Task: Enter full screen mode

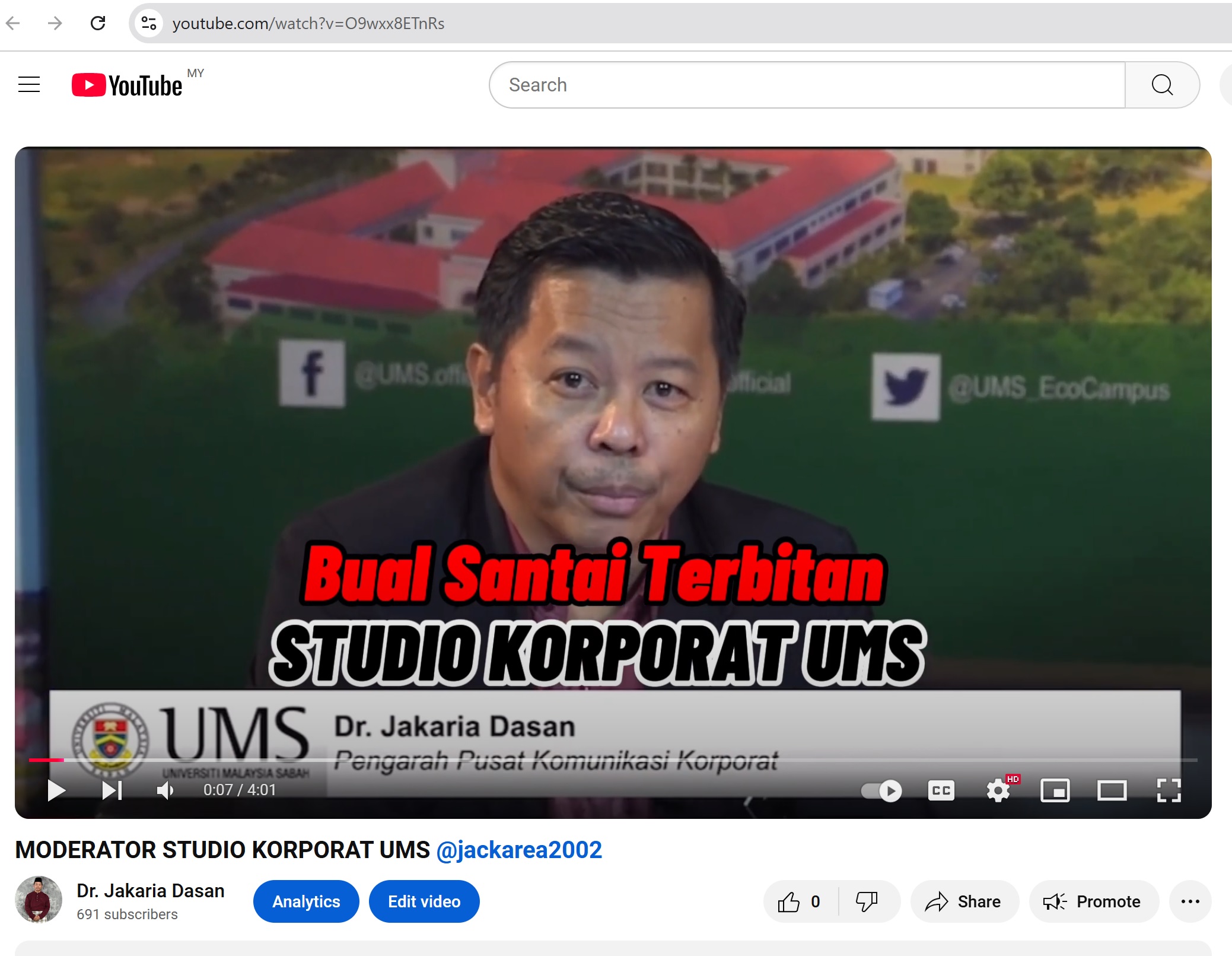Action: tap(1169, 790)
